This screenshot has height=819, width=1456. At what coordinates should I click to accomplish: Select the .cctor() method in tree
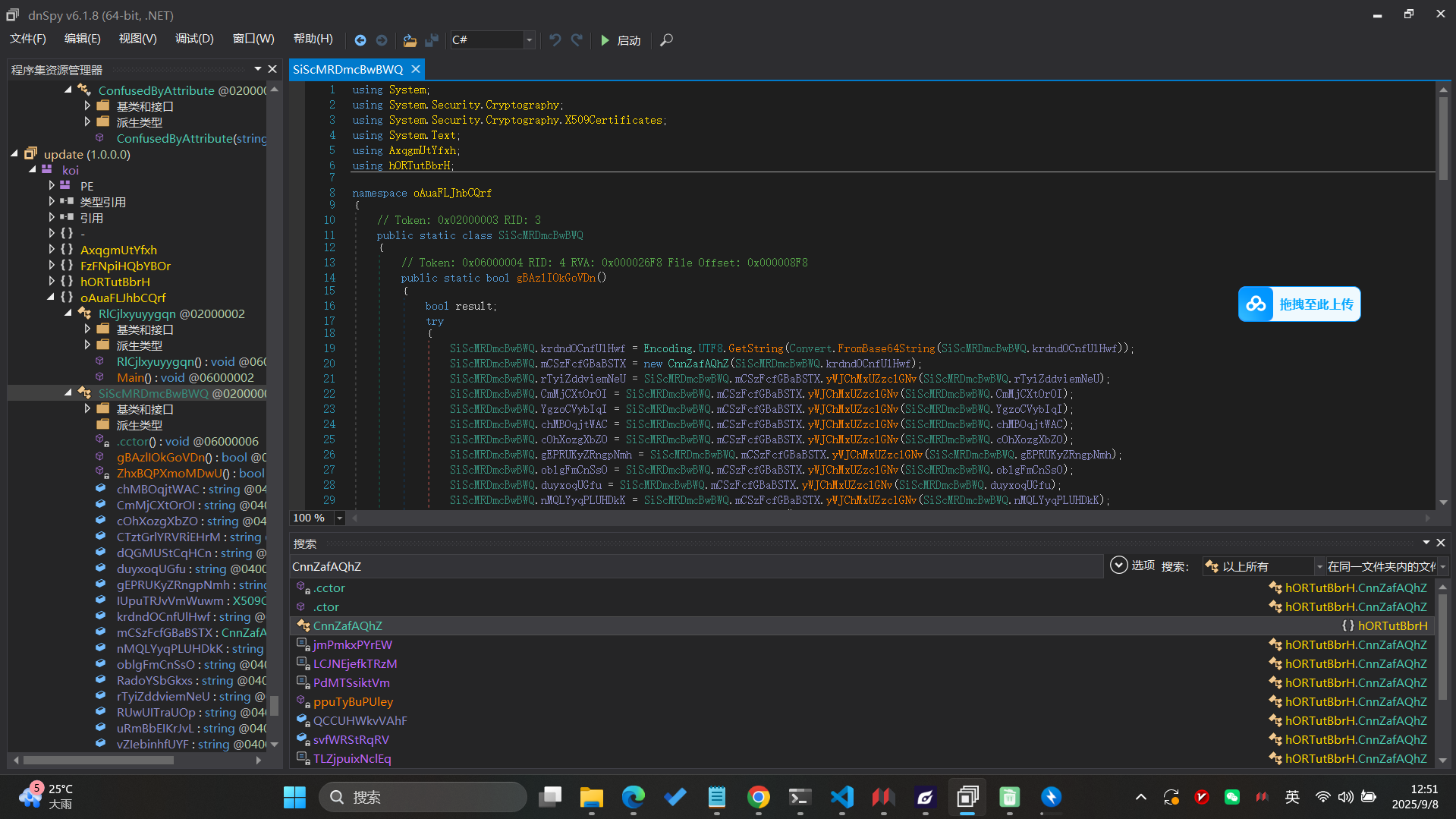pyautogui.click(x=187, y=441)
